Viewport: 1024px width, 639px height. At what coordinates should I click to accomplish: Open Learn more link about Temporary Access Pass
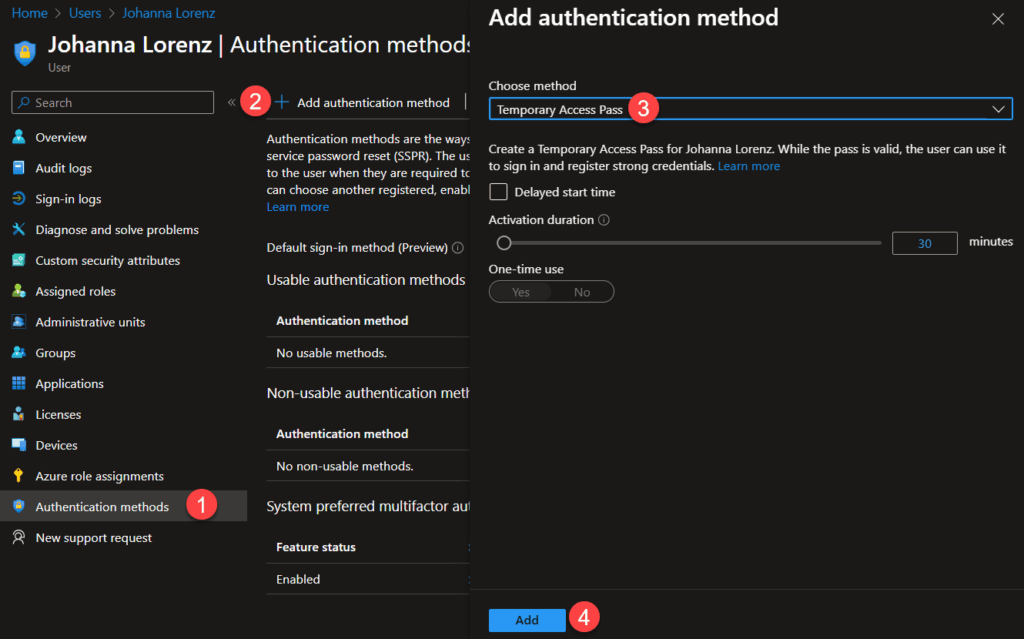pyautogui.click(x=748, y=166)
